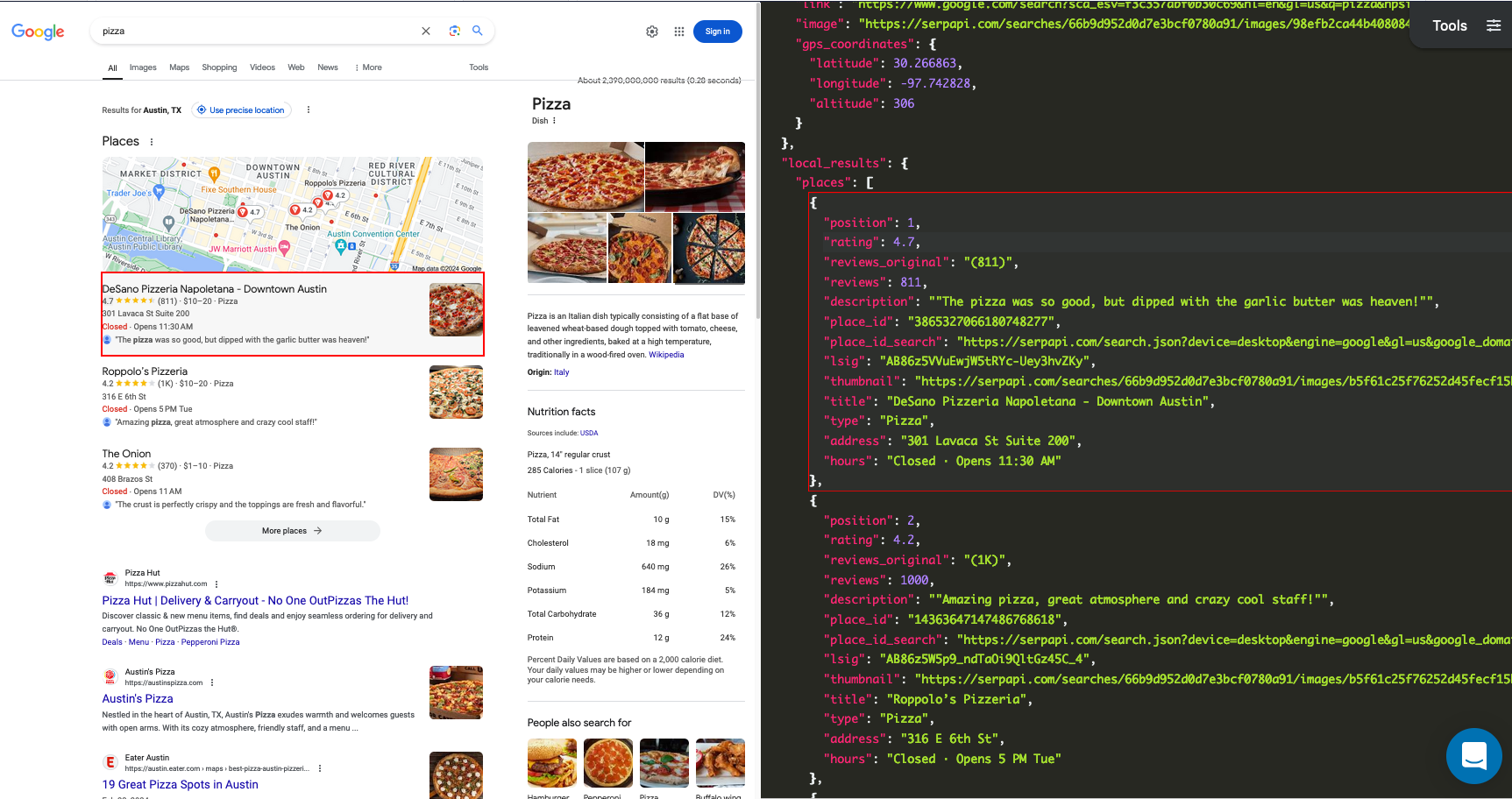Click the Pizza Hut favicon
1512x799 pixels.
[x=110, y=578]
